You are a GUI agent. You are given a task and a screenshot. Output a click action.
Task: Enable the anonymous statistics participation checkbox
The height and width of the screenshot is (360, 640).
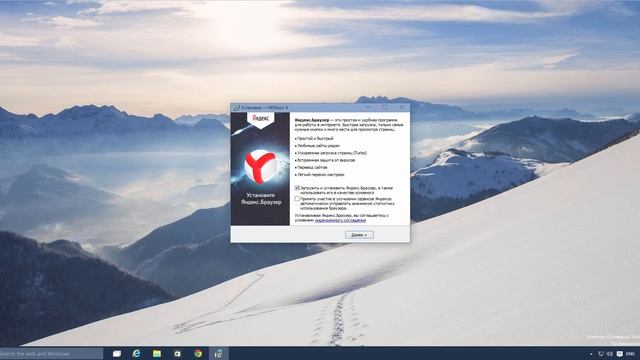pyautogui.click(x=297, y=199)
